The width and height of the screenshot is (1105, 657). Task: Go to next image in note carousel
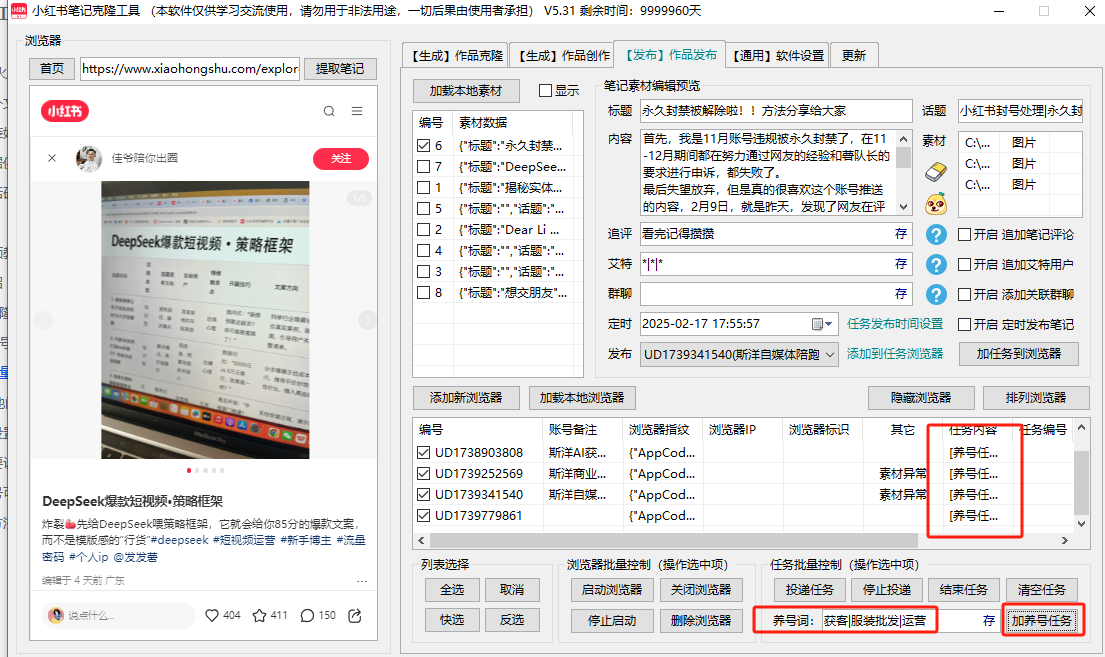367,321
